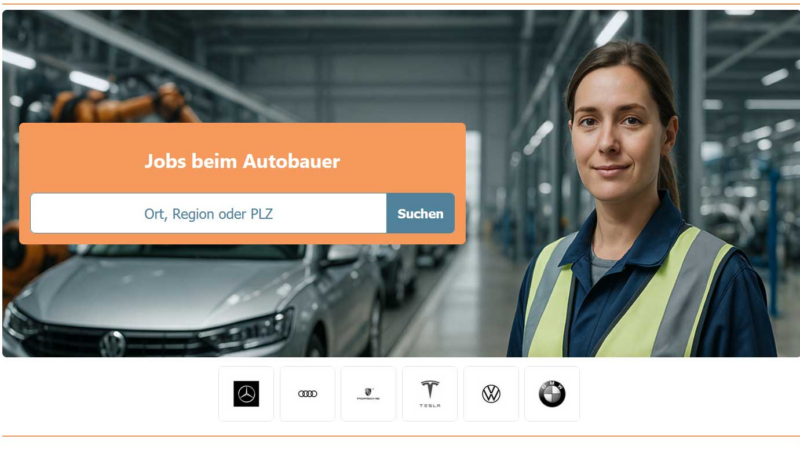Open the Mercedes-Benz star logo tile
The image size is (800, 450).
coord(246,394)
